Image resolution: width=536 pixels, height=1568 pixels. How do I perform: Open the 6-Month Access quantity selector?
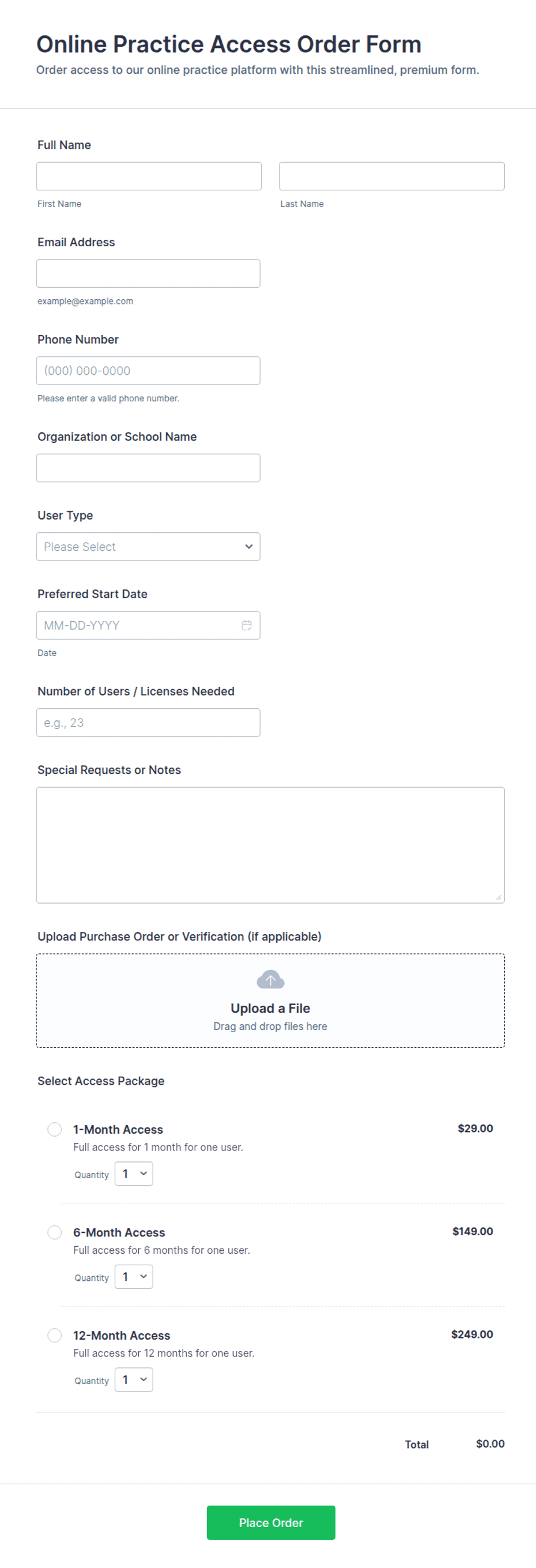pos(134,1276)
